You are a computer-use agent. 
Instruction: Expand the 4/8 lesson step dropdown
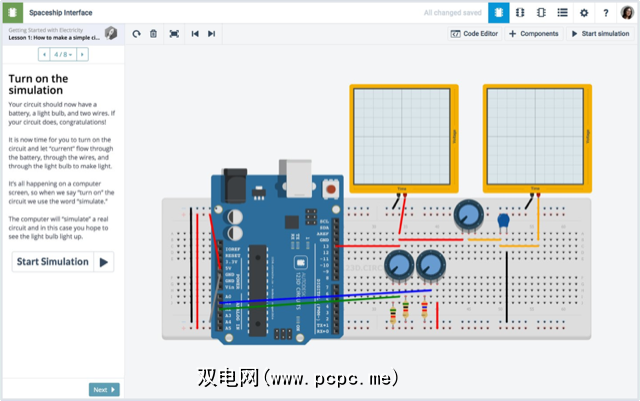point(63,54)
